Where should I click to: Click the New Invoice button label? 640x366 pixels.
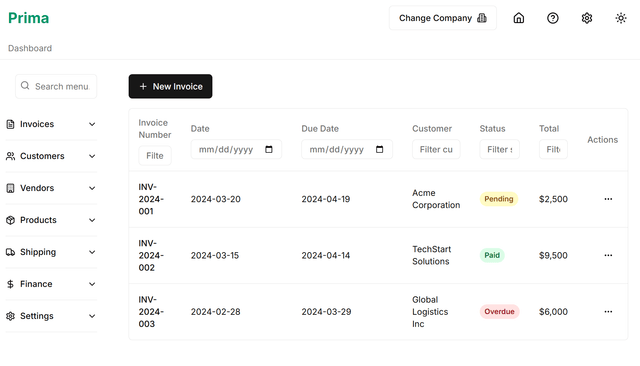178,87
